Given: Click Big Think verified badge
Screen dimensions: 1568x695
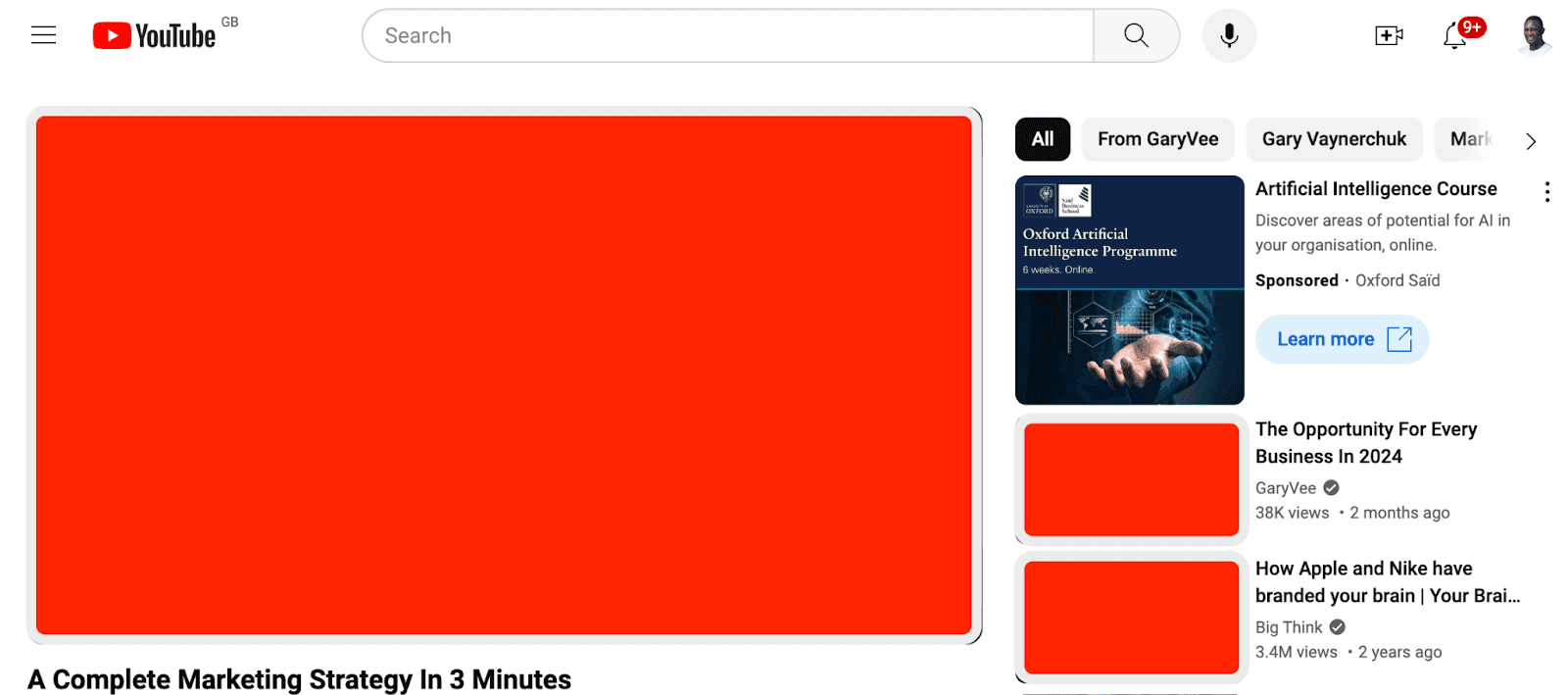Looking at the screenshot, I should coord(1338,626).
